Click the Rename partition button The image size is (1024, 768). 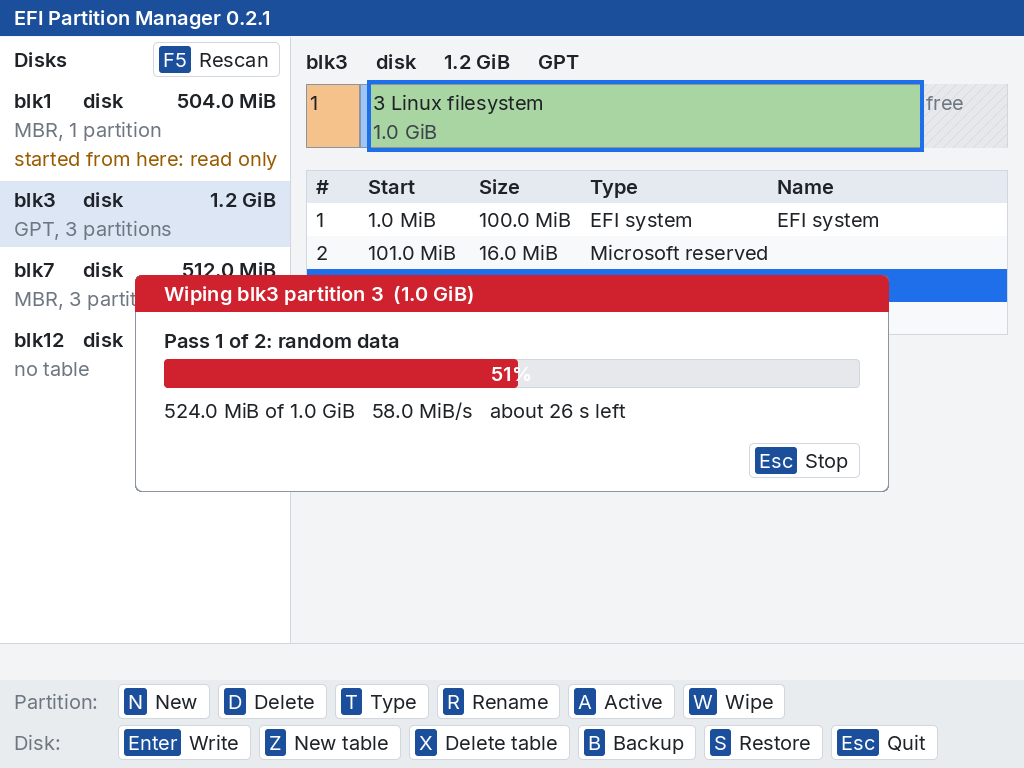(498, 702)
